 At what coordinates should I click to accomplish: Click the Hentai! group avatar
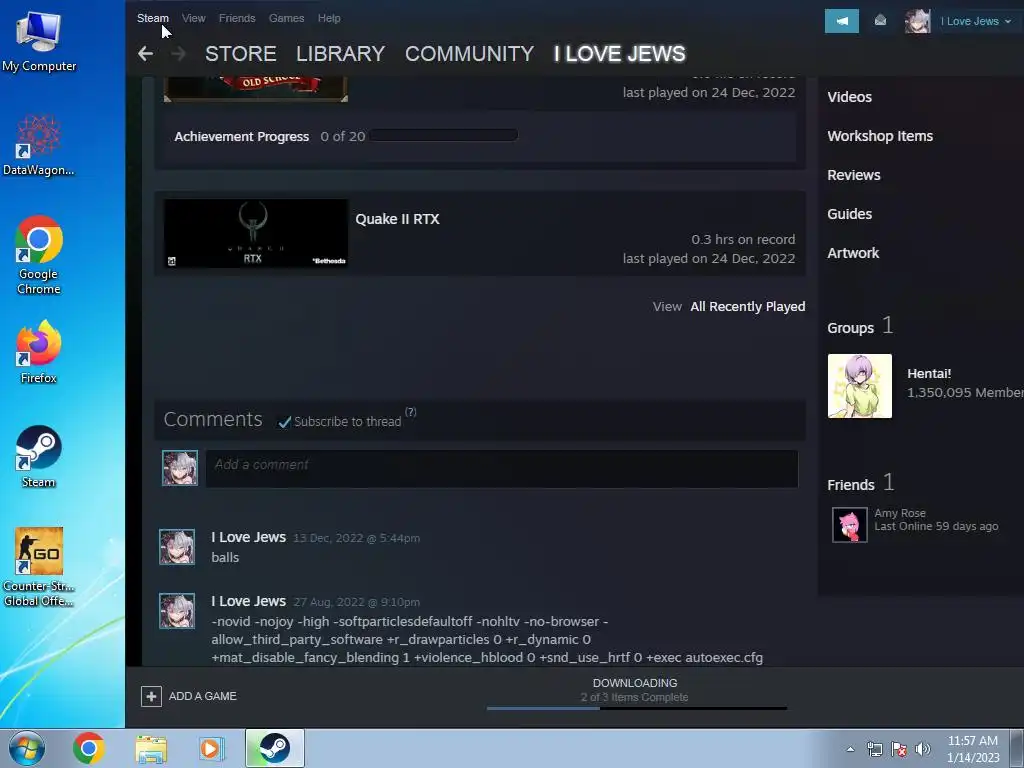[859, 386]
